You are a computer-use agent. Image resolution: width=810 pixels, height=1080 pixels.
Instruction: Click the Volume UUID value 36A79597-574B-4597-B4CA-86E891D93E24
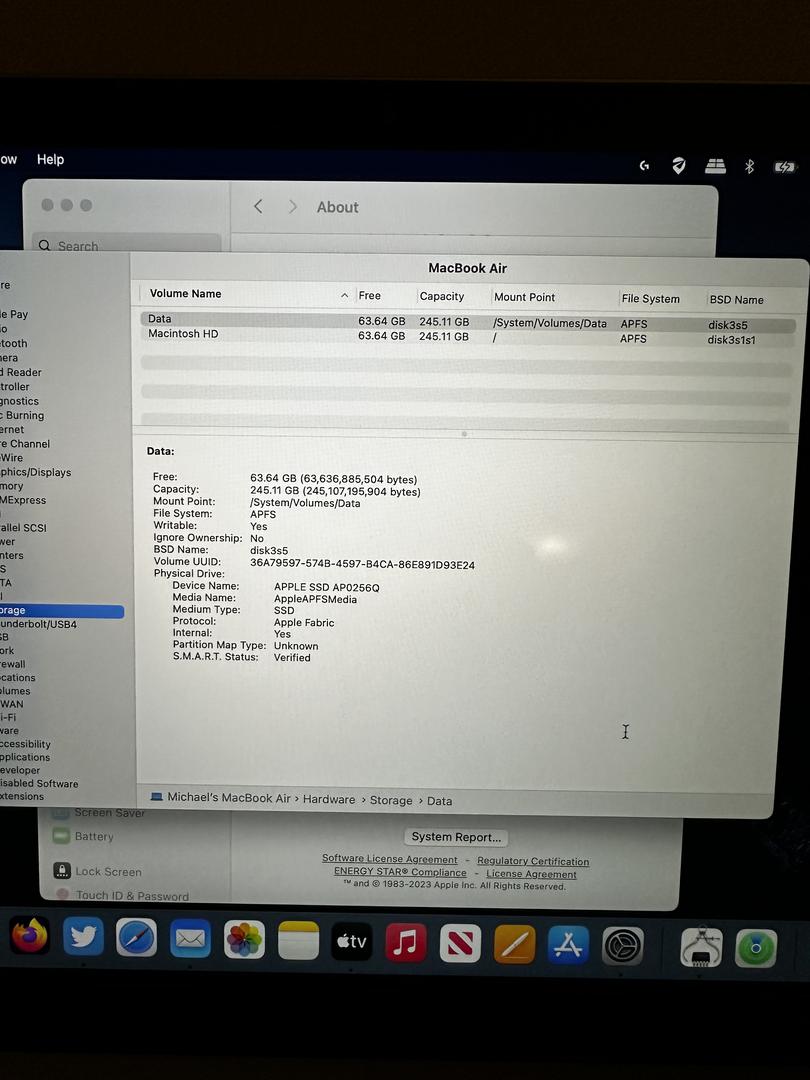click(x=362, y=564)
